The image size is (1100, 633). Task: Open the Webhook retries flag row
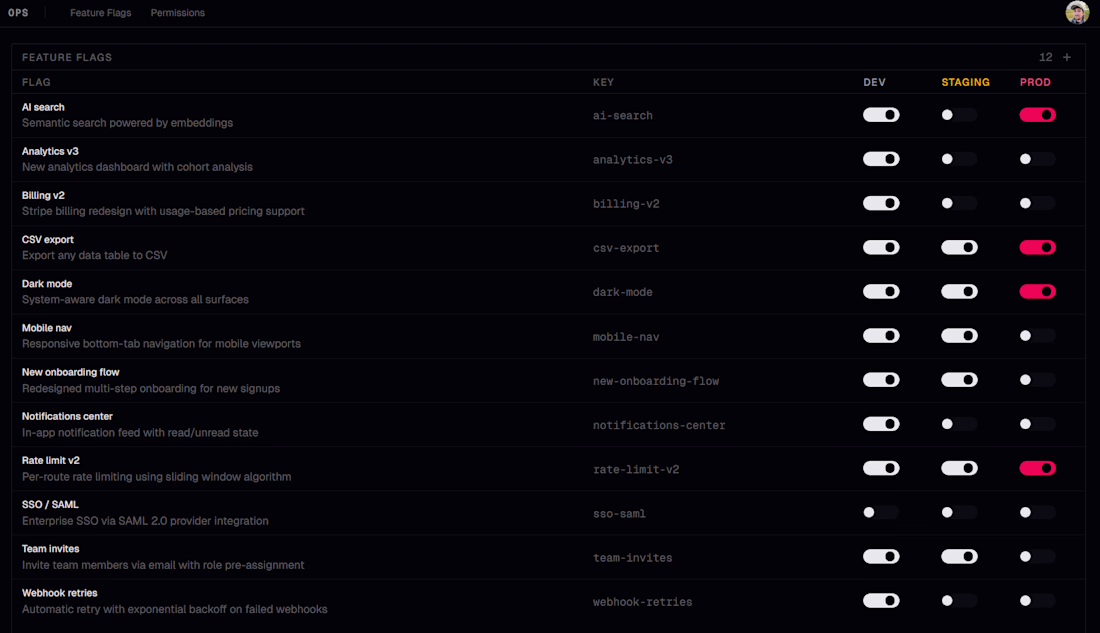(x=60, y=593)
